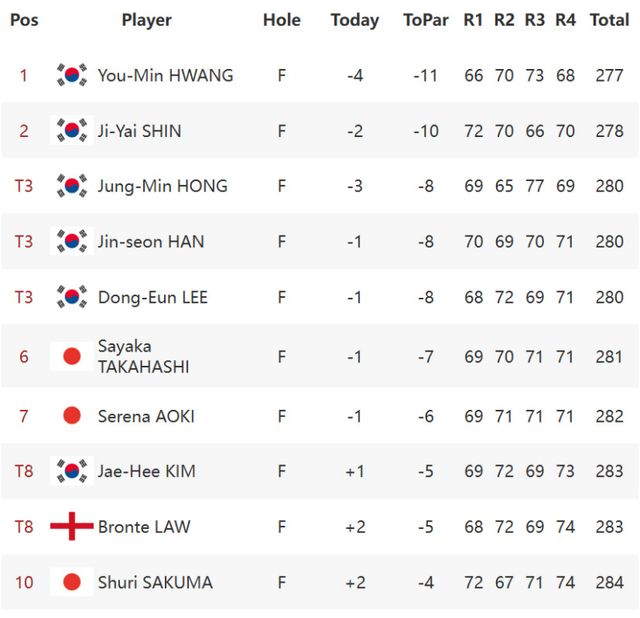The image size is (640, 618).
Task: Click the England flag beside Bronte LAW
Action: coord(71,527)
